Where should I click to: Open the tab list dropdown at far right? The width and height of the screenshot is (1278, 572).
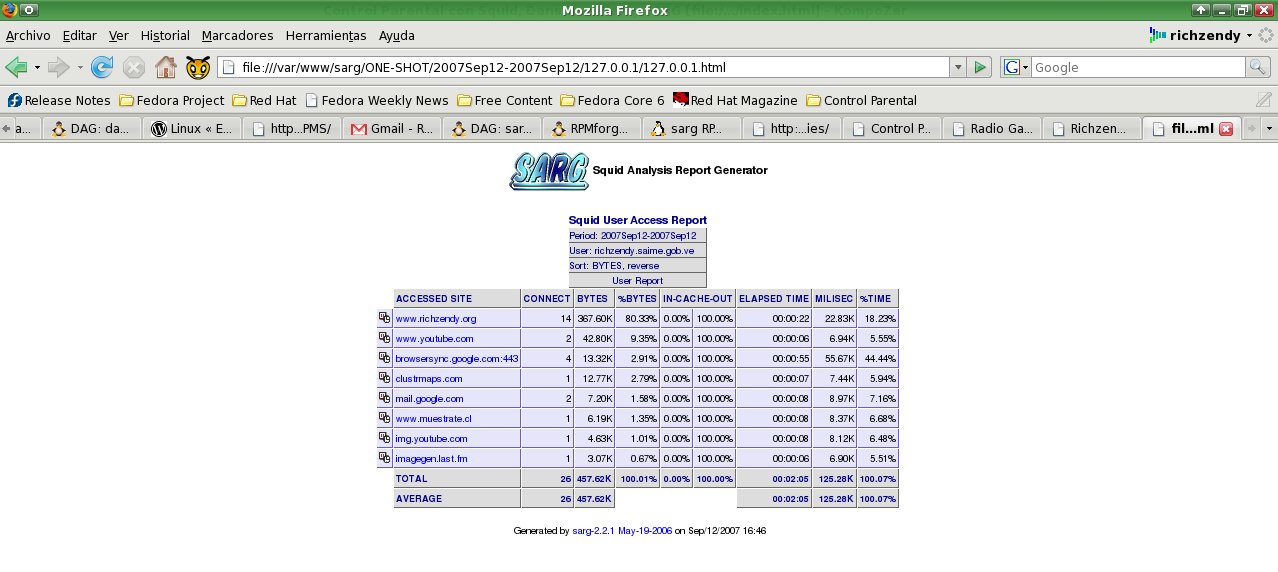coord(1269,129)
